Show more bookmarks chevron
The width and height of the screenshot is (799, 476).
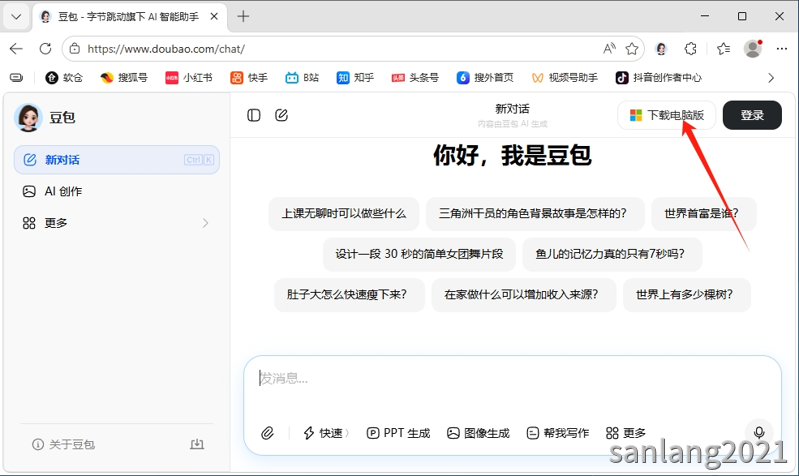771,78
